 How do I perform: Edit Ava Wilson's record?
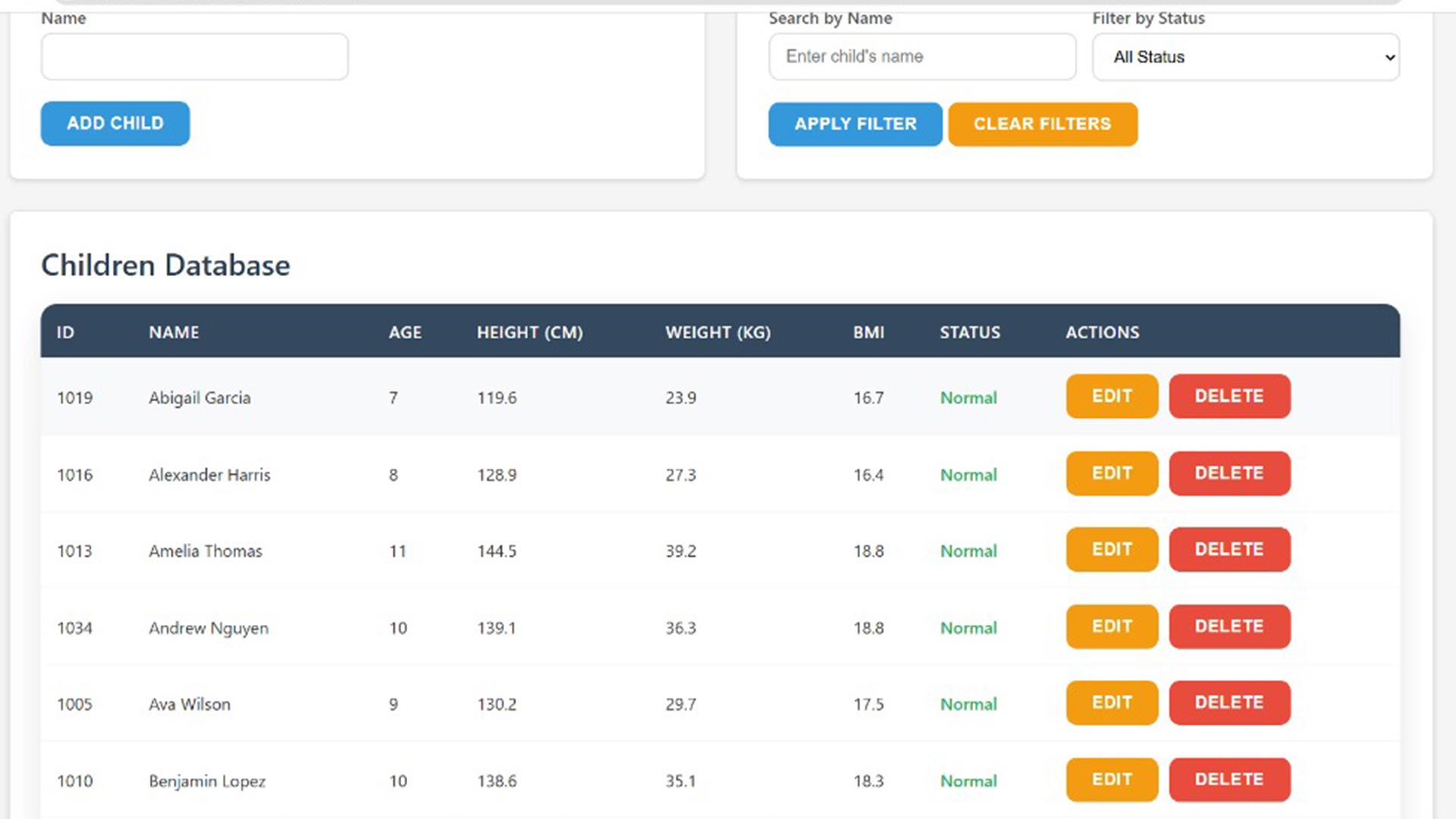(1112, 703)
